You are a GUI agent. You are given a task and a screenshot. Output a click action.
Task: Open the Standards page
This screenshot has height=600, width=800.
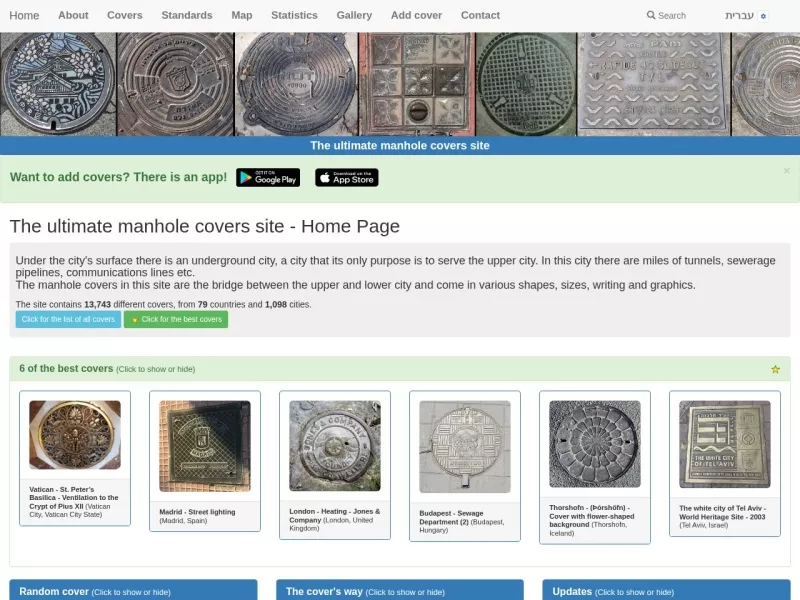tap(187, 15)
